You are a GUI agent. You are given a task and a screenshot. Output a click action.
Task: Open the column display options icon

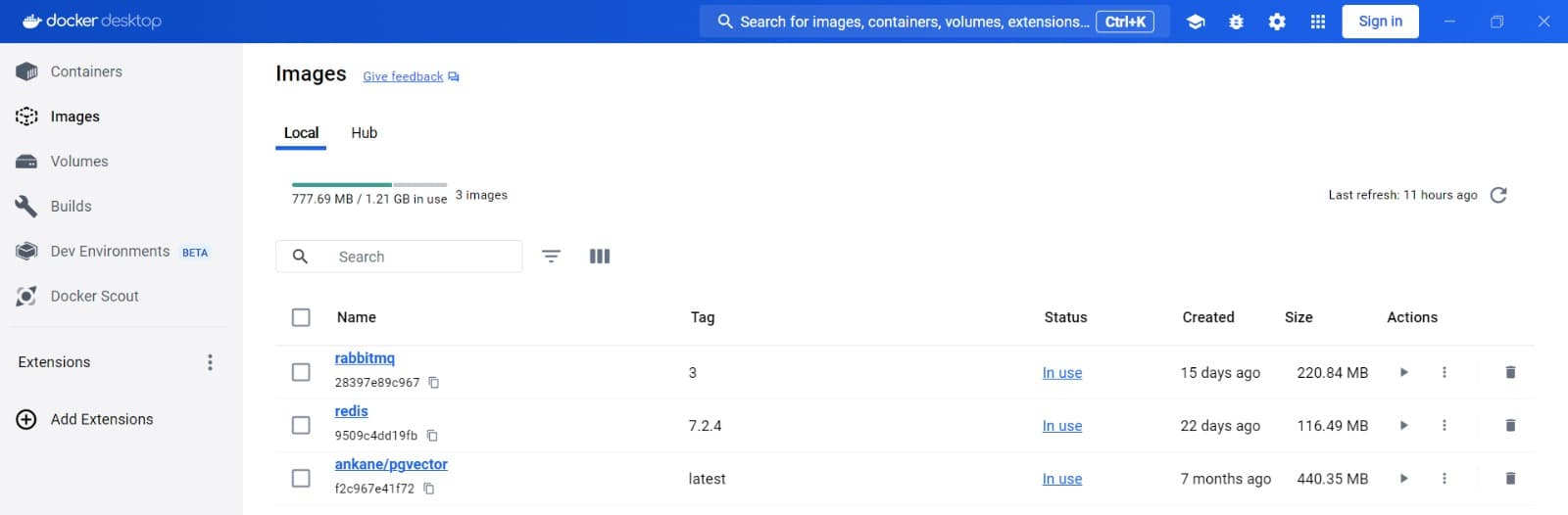pyautogui.click(x=600, y=257)
